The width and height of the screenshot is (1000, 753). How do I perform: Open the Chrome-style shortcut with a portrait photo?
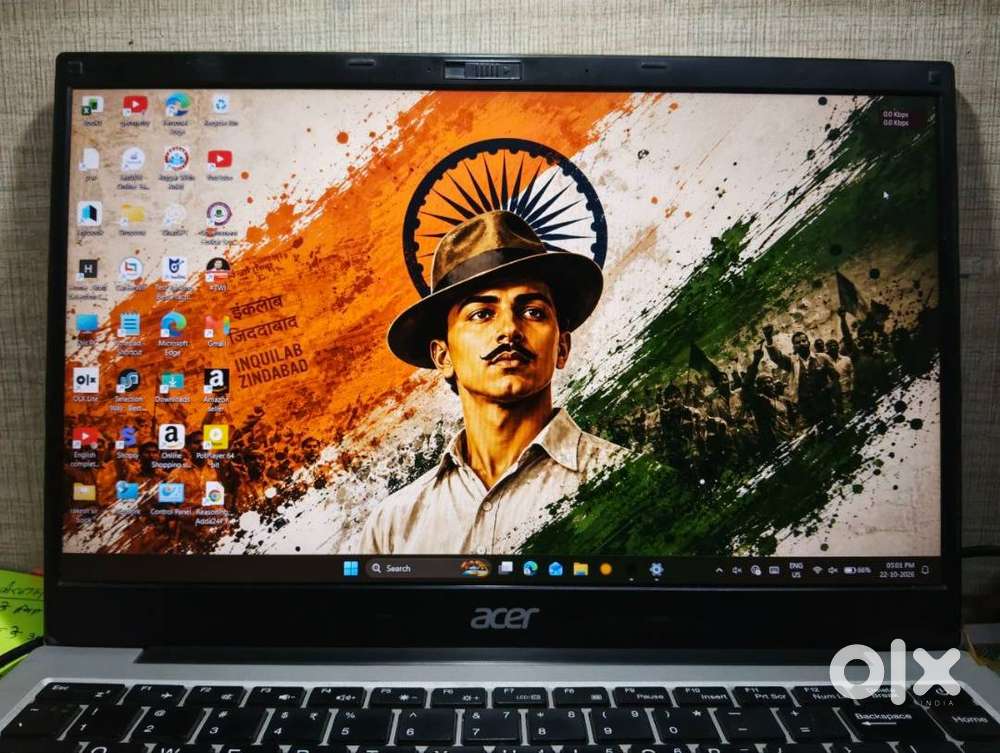(218, 275)
